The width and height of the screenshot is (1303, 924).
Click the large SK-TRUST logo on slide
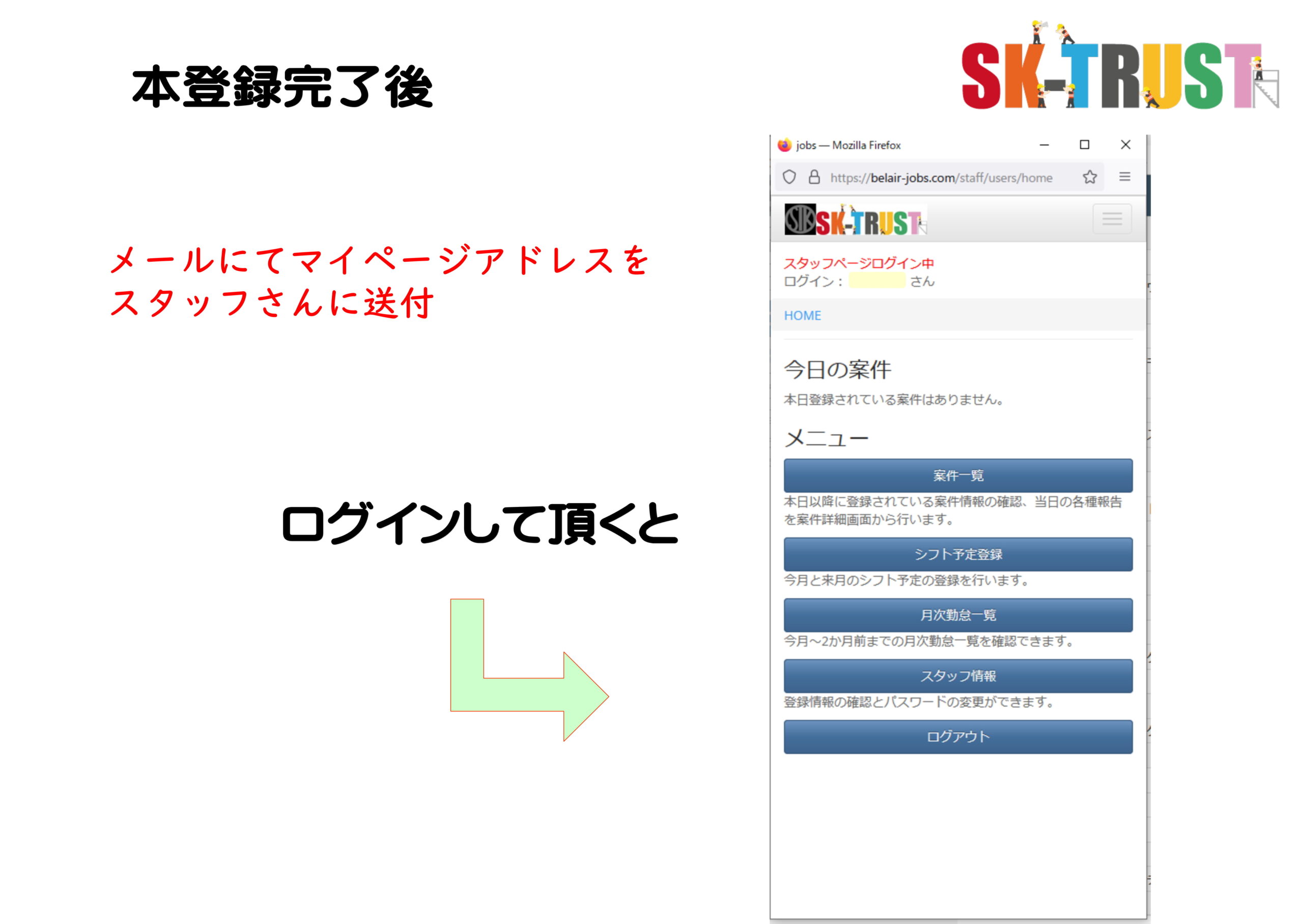(1120, 66)
